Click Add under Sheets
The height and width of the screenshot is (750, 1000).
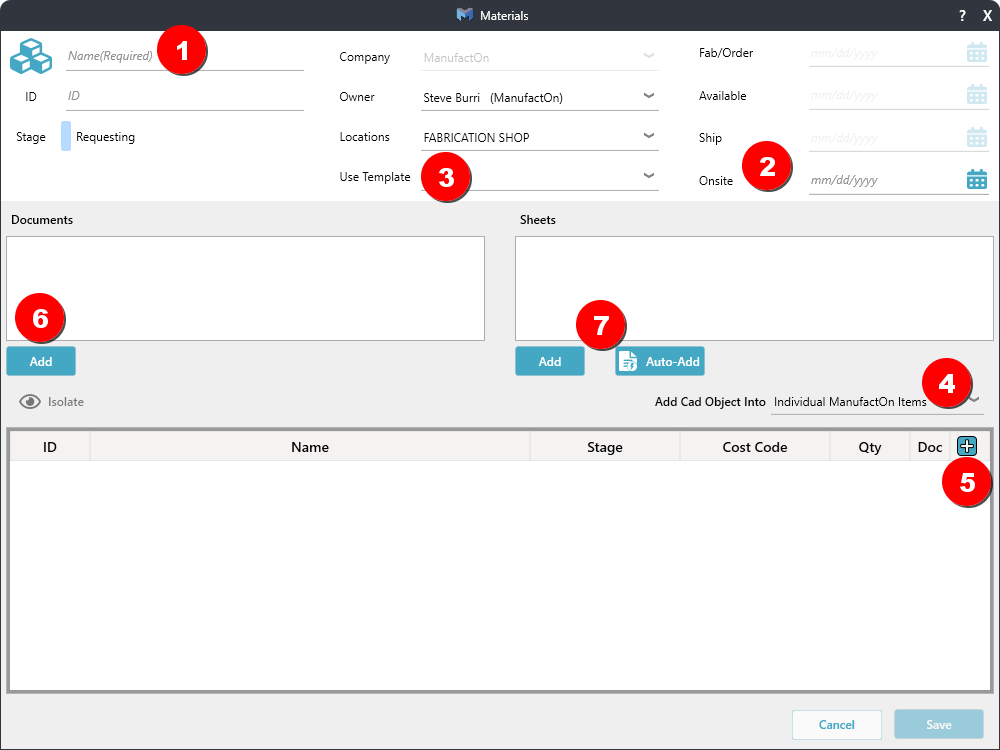coord(549,361)
